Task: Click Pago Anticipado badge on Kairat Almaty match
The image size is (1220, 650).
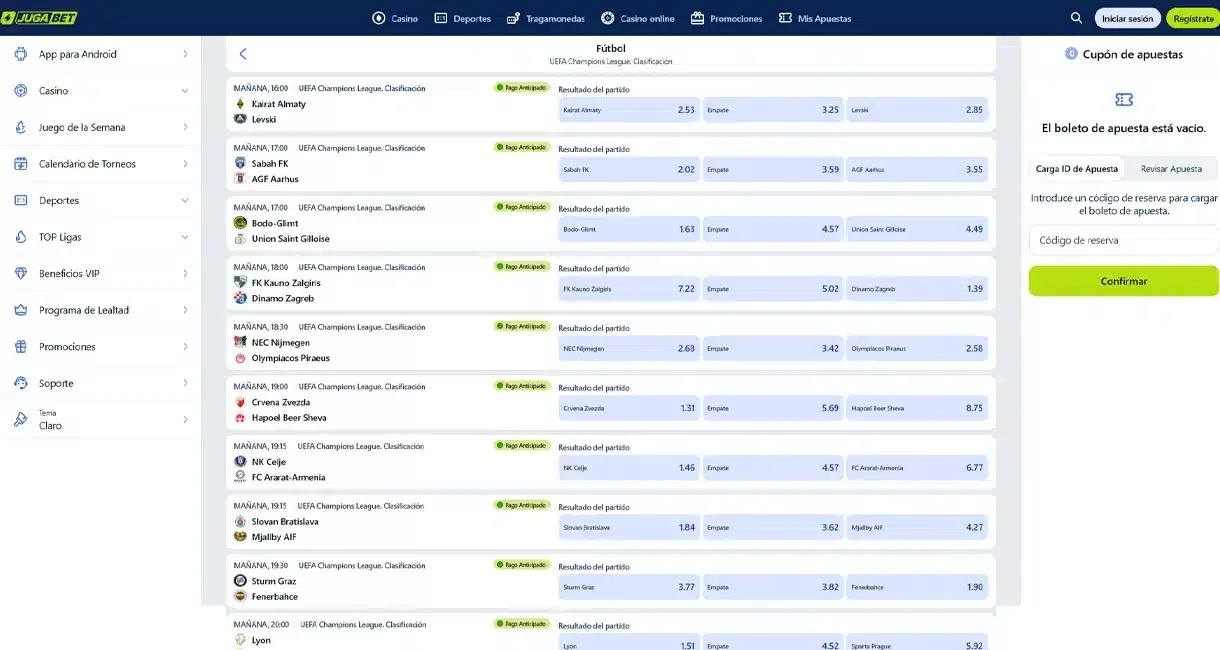Action: click(x=522, y=88)
